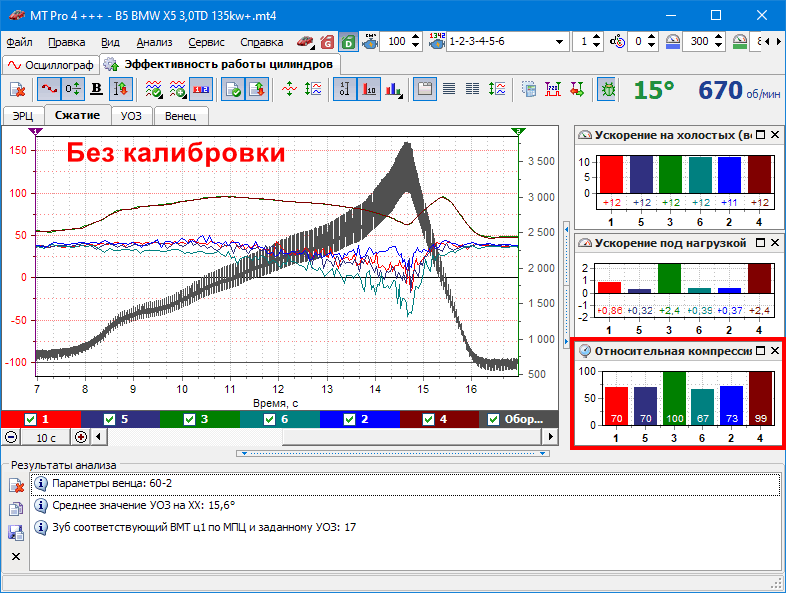Click the single-column lines icon
The image size is (786, 593).
point(449,90)
